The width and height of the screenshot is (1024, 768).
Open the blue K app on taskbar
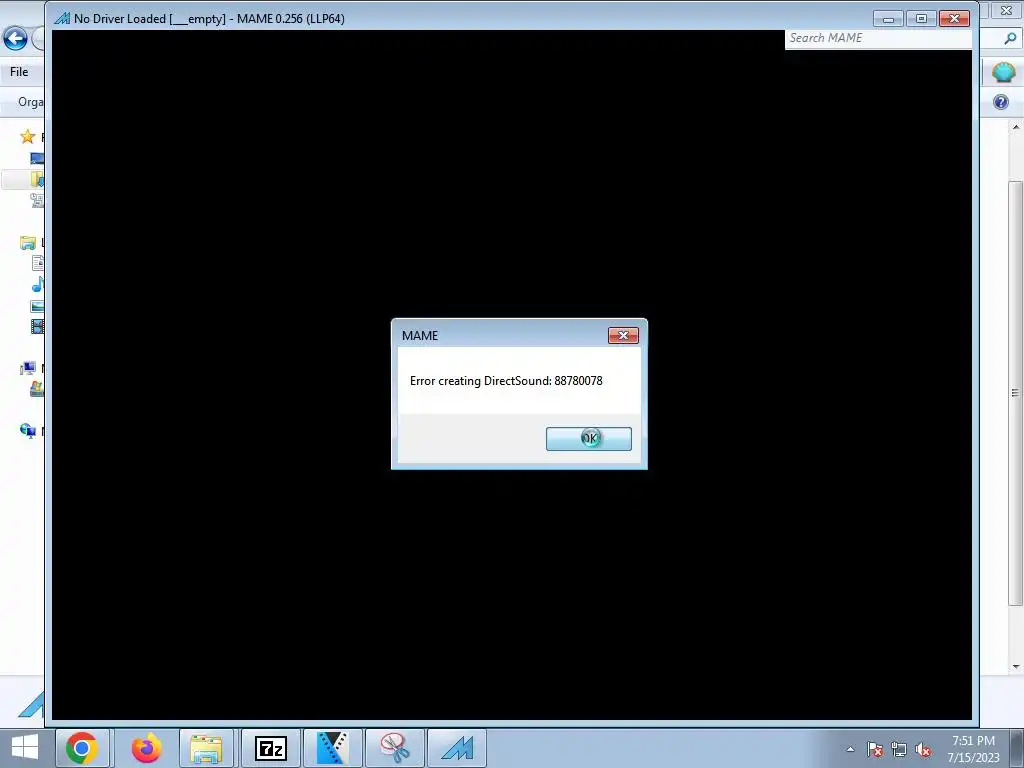(332, 748)
